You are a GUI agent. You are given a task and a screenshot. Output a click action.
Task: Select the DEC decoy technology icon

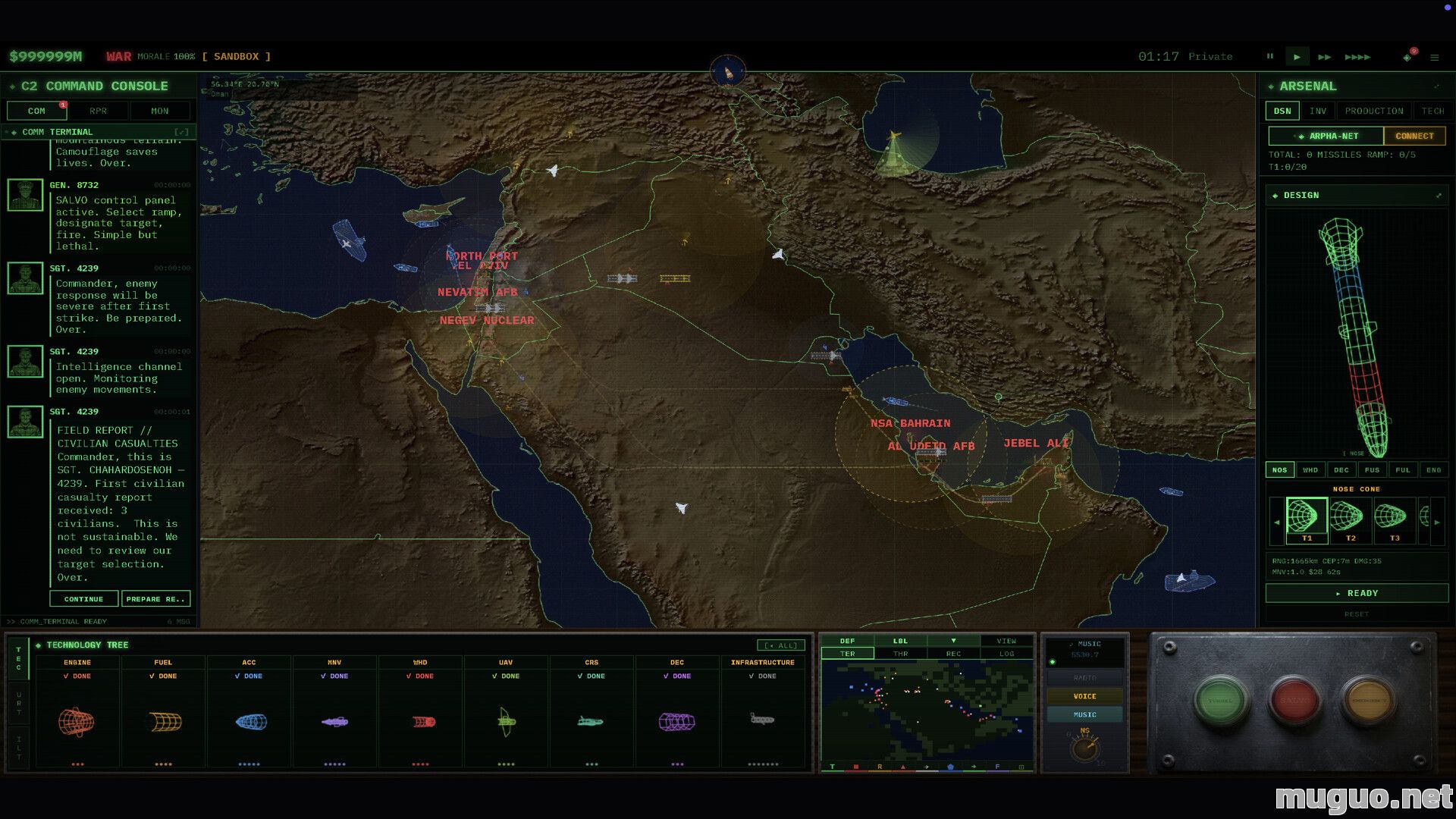[x=676, y=722]
